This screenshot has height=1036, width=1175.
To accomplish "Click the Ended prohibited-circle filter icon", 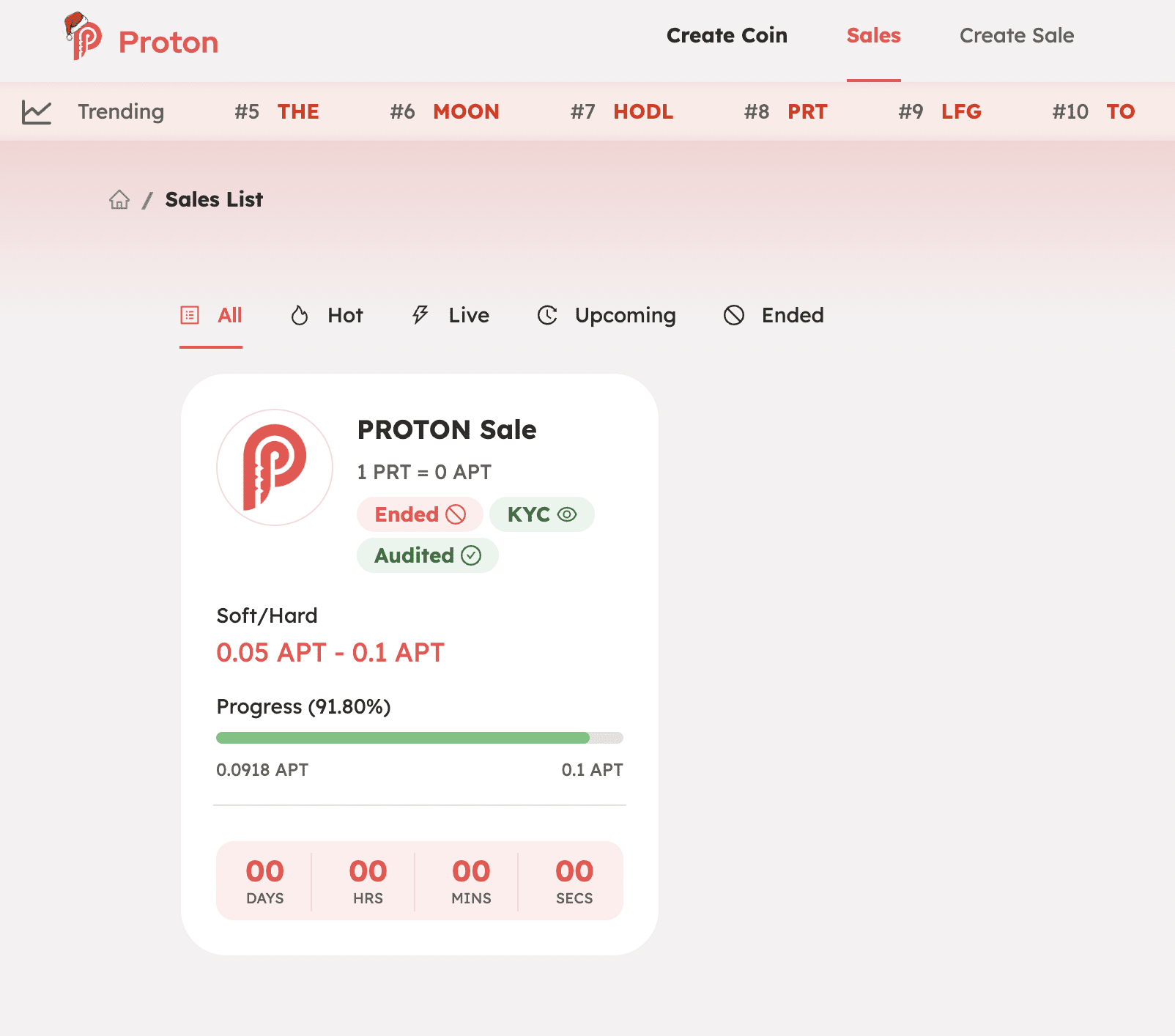I will coord(734,315).
